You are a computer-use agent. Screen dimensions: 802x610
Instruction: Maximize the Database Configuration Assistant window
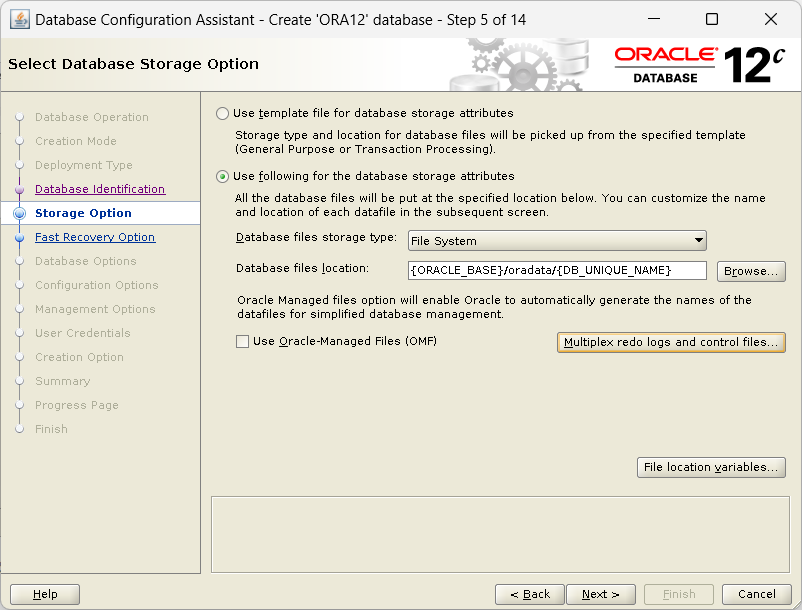pos(711,19)
